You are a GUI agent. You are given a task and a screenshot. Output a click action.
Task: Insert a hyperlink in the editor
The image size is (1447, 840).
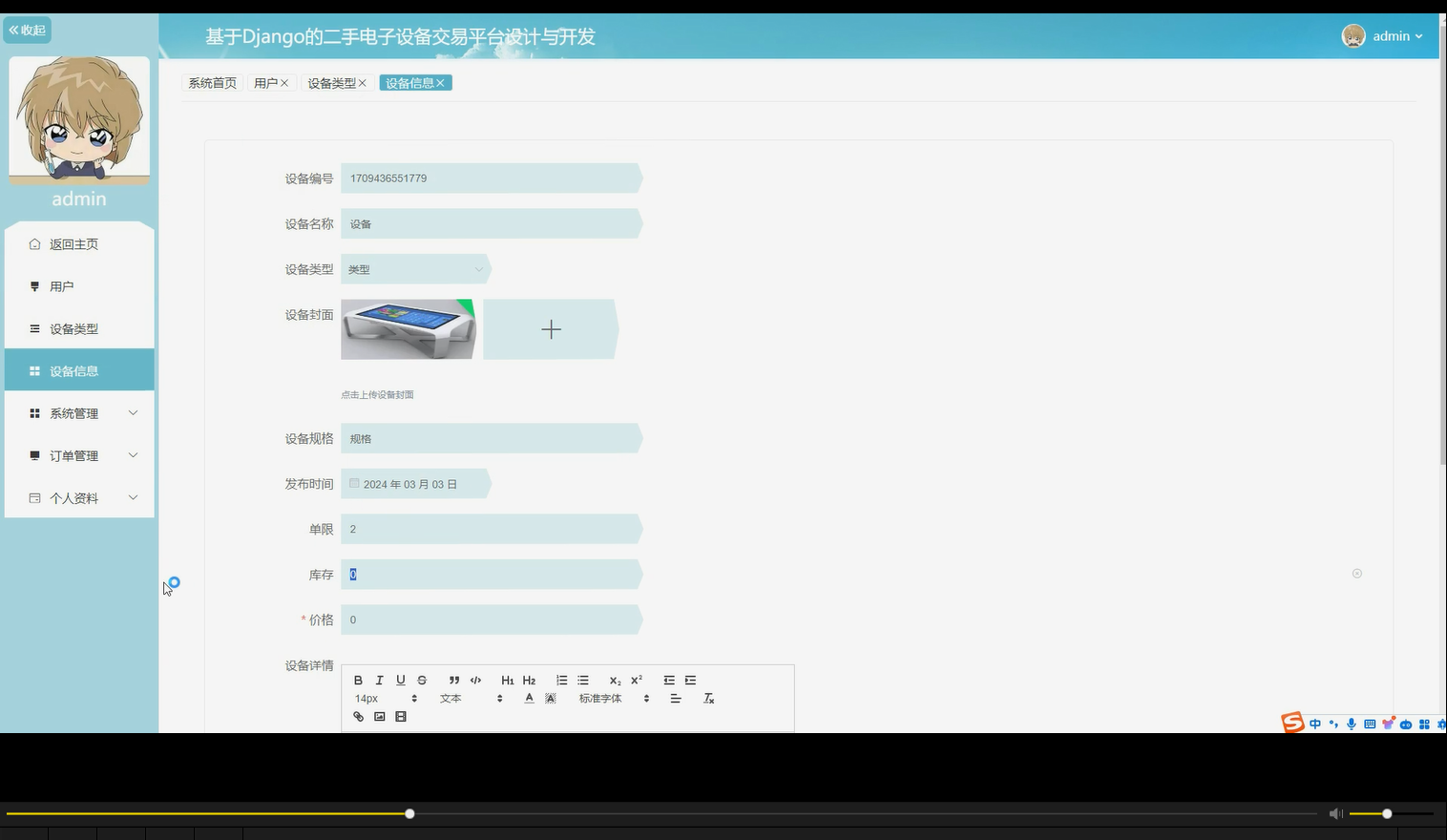coord(358,717)
